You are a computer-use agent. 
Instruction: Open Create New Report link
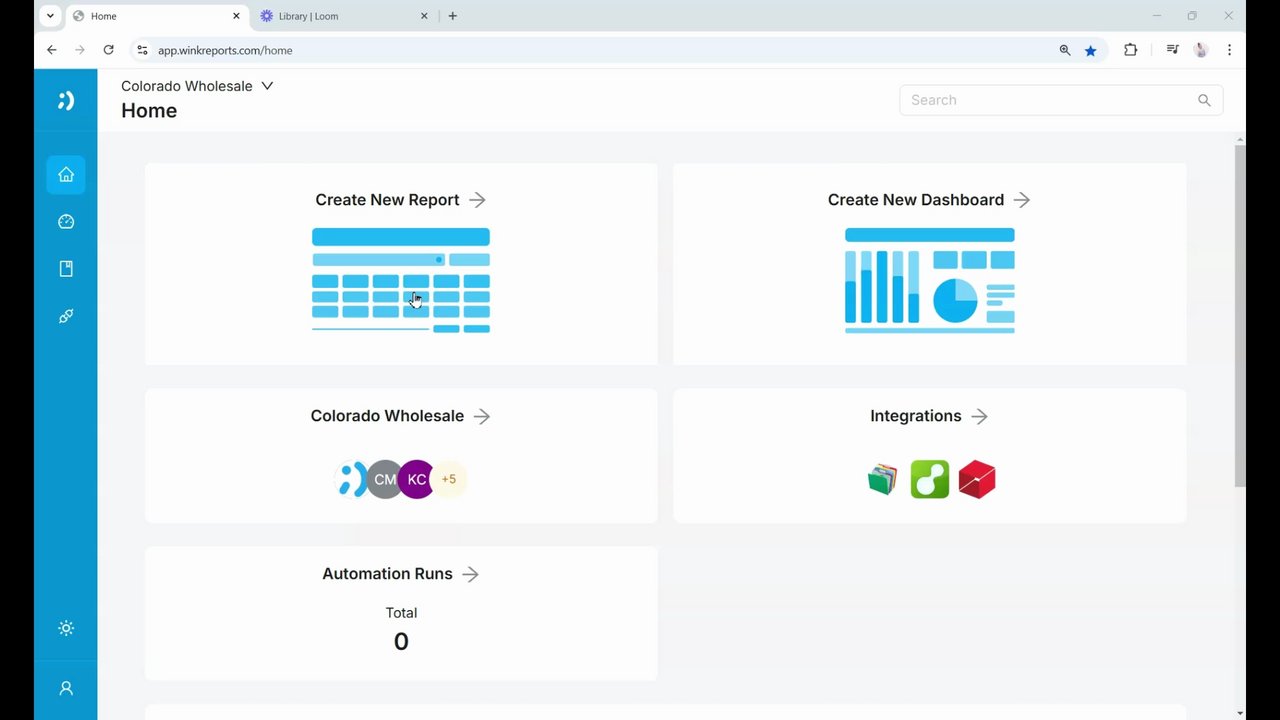(401, 200)
